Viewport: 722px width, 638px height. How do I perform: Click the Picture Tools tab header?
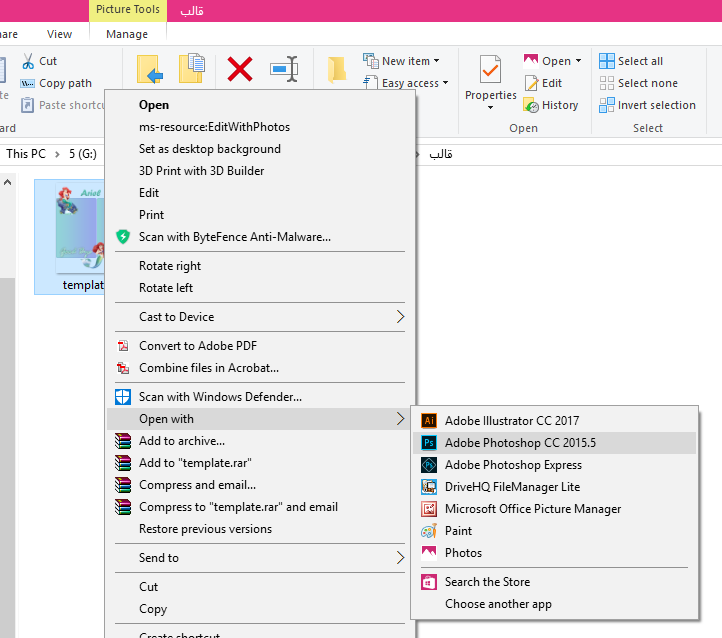(128, 10)
